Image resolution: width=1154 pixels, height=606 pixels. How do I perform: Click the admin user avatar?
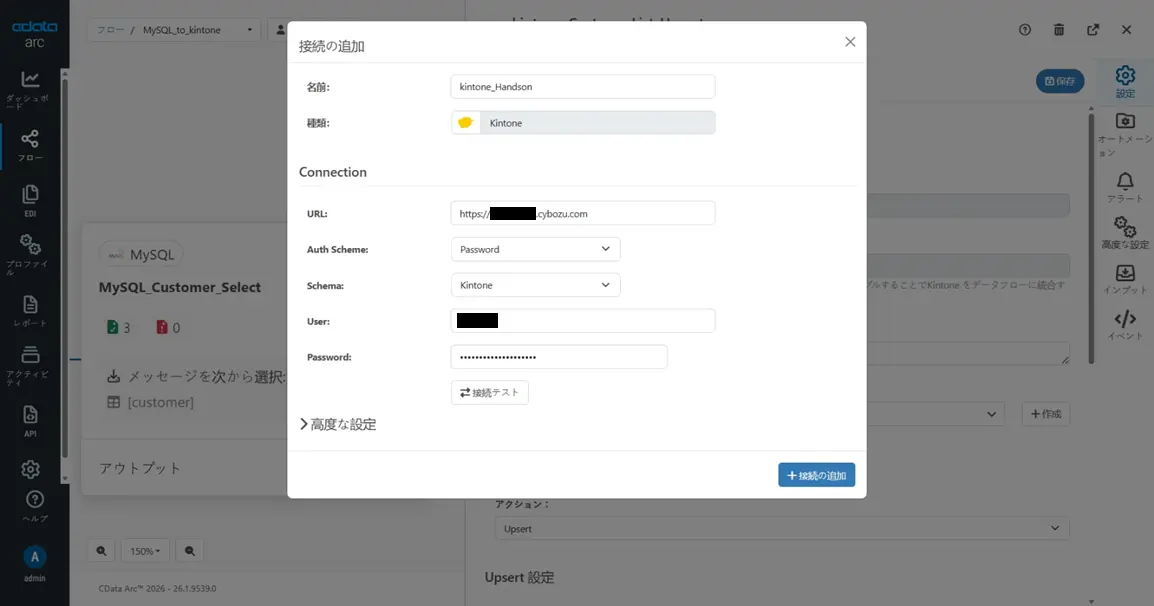coord(34,557)
